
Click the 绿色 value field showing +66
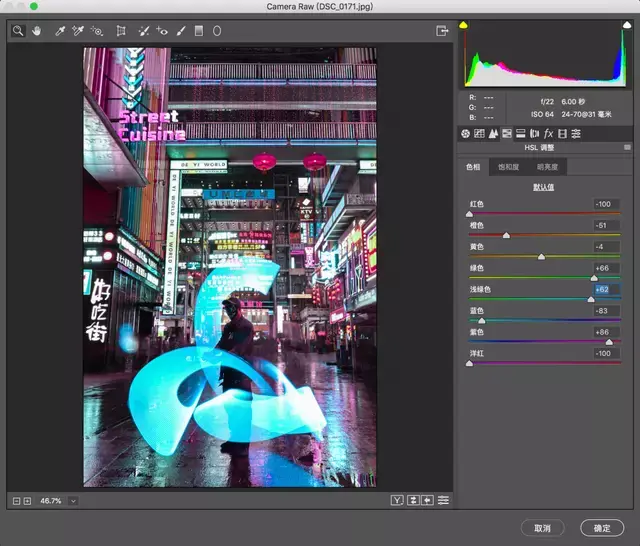607,268
